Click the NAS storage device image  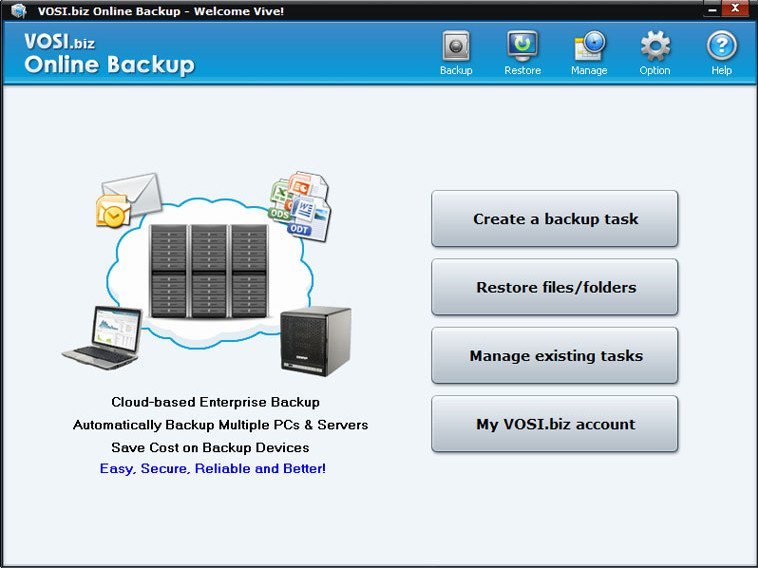316,341
